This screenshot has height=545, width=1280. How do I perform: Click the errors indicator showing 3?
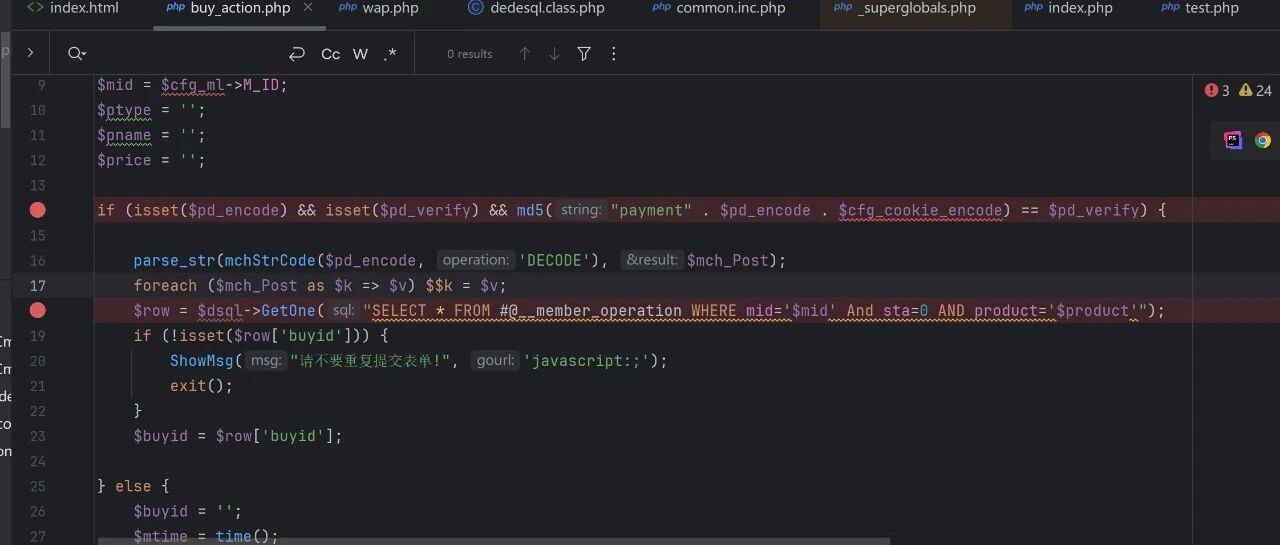coord(1217,90)
